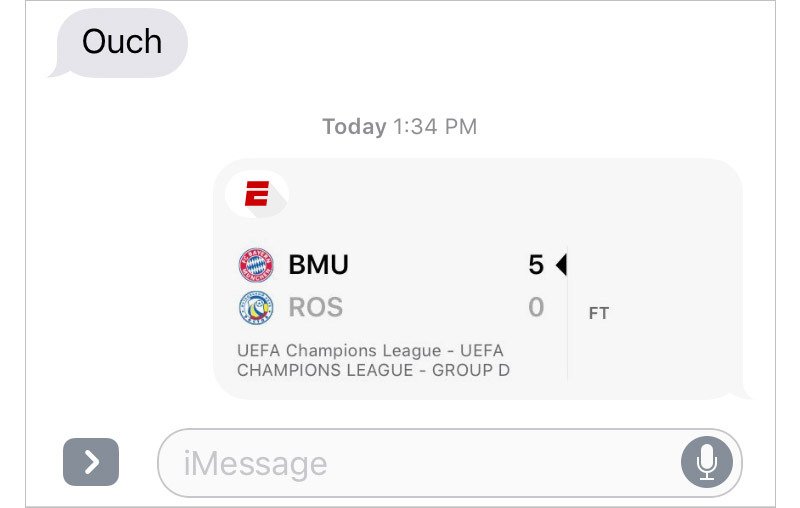Click the UEFA Champions League first caption line
The image size is (800, 508).
370,350
